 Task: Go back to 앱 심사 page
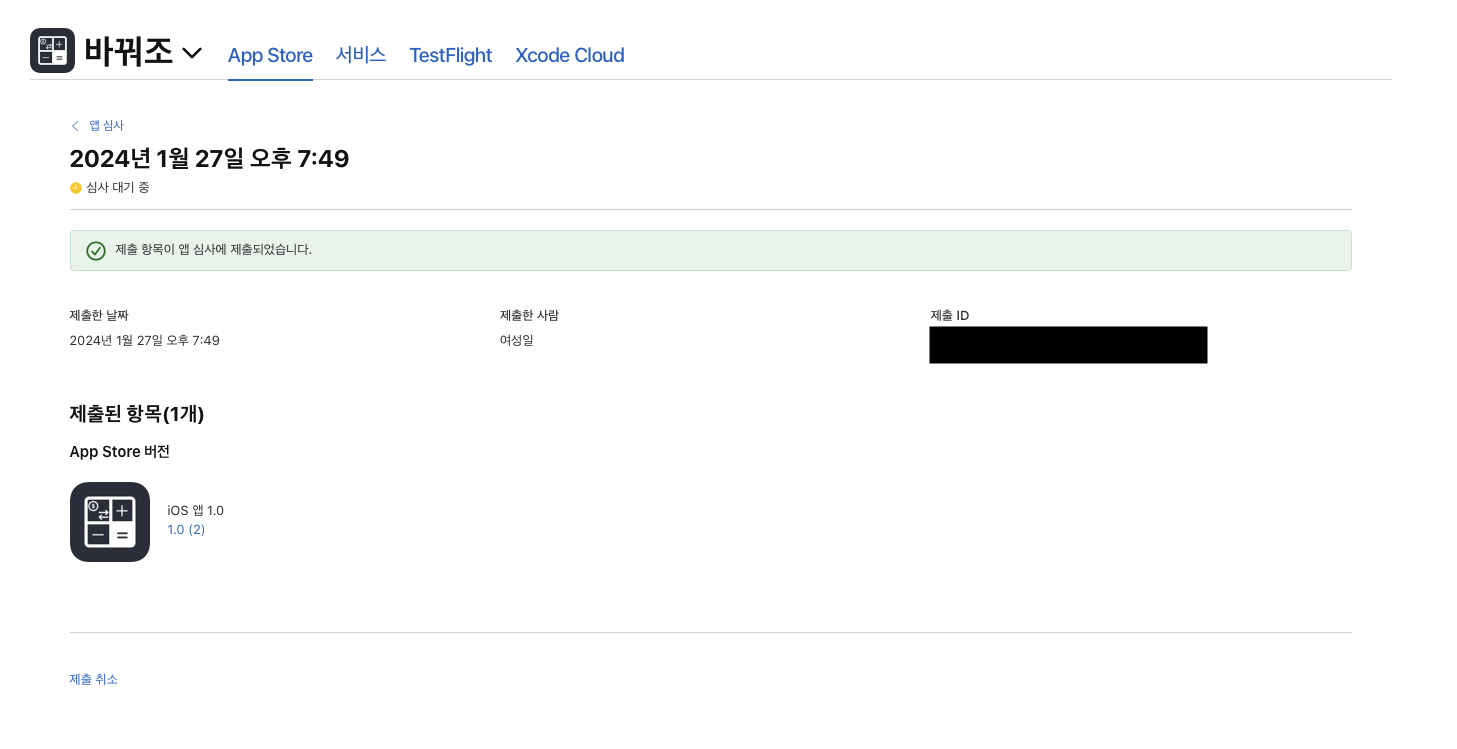pos(97,125)
